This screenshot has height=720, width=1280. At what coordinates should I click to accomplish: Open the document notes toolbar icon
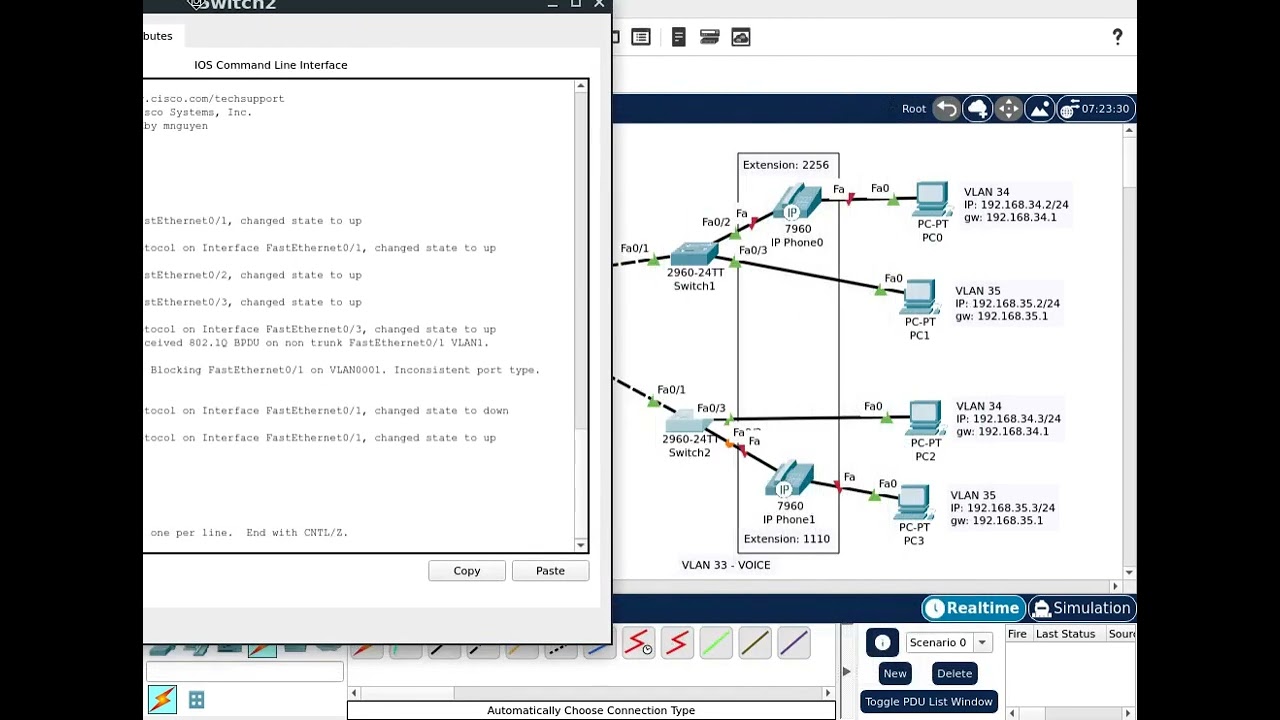[678, 37]
